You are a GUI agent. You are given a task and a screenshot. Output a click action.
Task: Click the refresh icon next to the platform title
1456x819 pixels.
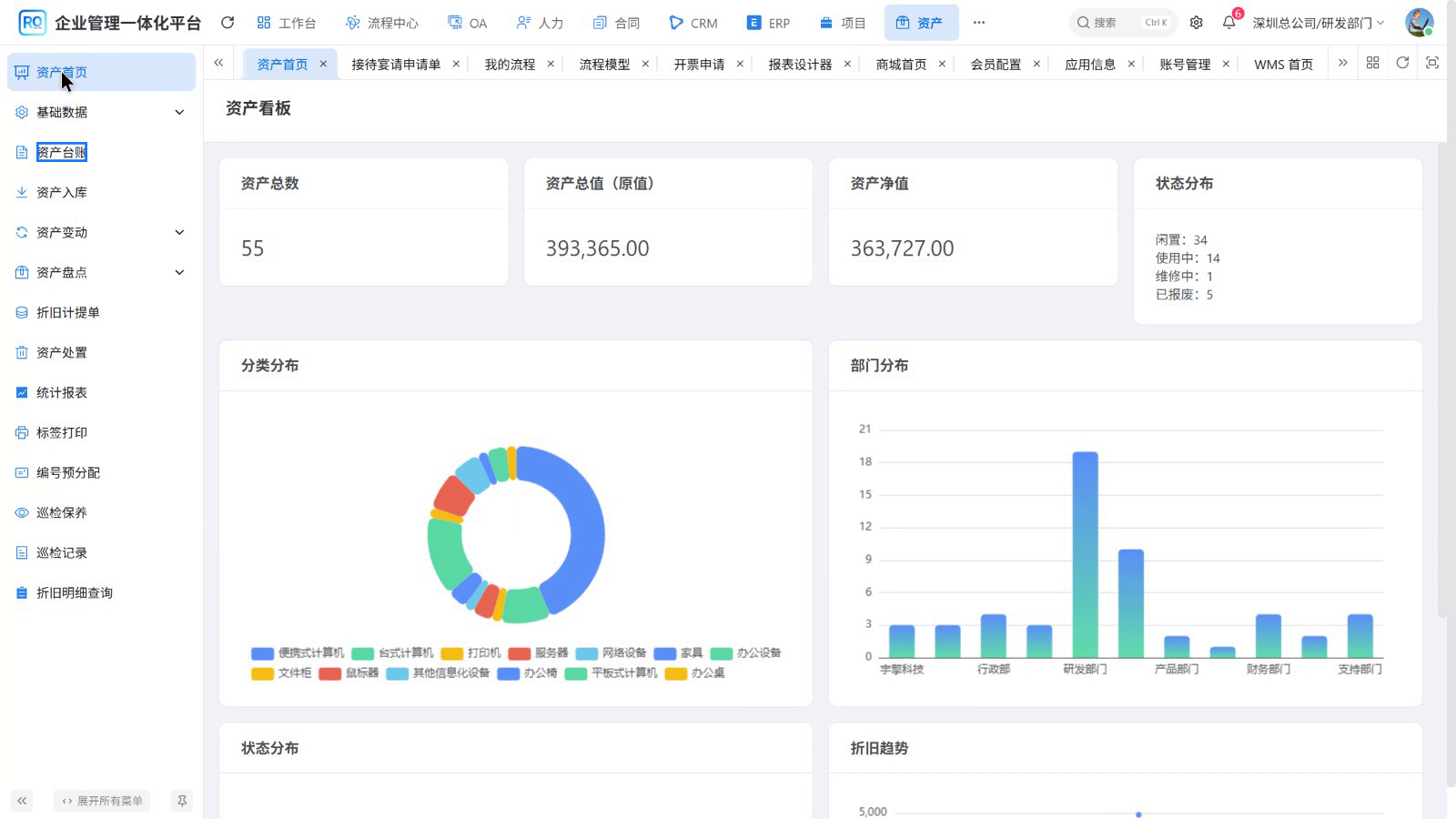(227, 23)
